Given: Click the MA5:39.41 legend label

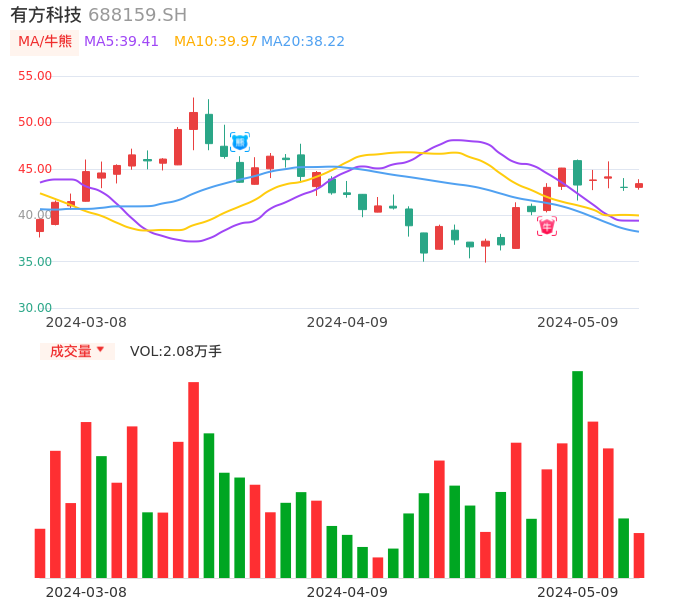Looking at the screenshot, I should point(121,42).
